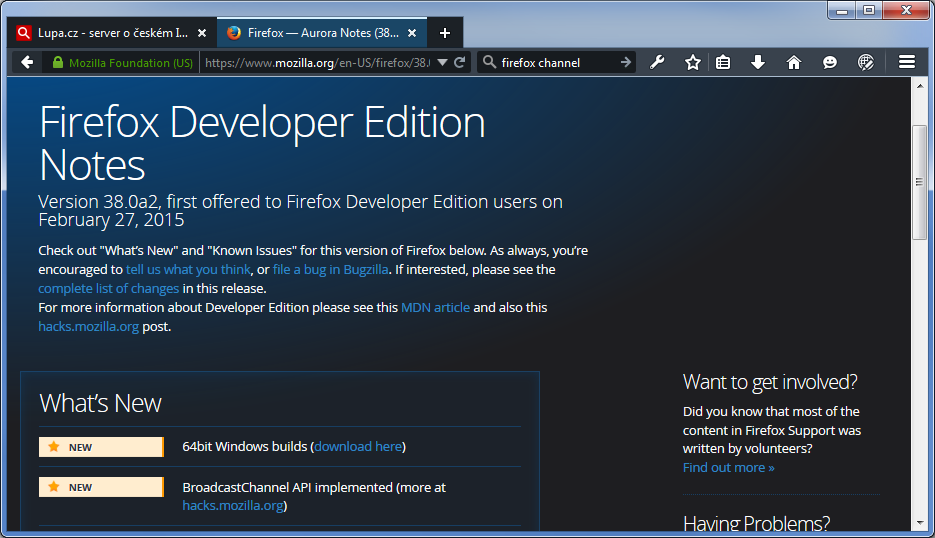
Task: Click the URL address field
Action: [x=316, y=62]
